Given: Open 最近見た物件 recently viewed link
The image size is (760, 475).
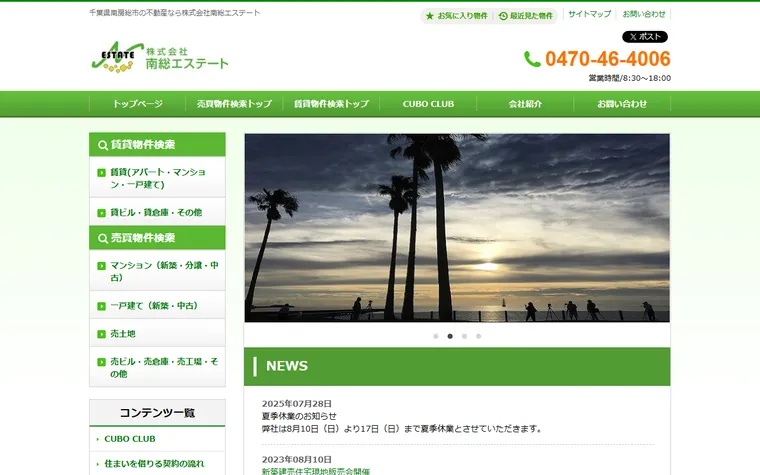Looking at the screenshot, I should (531, 16).
